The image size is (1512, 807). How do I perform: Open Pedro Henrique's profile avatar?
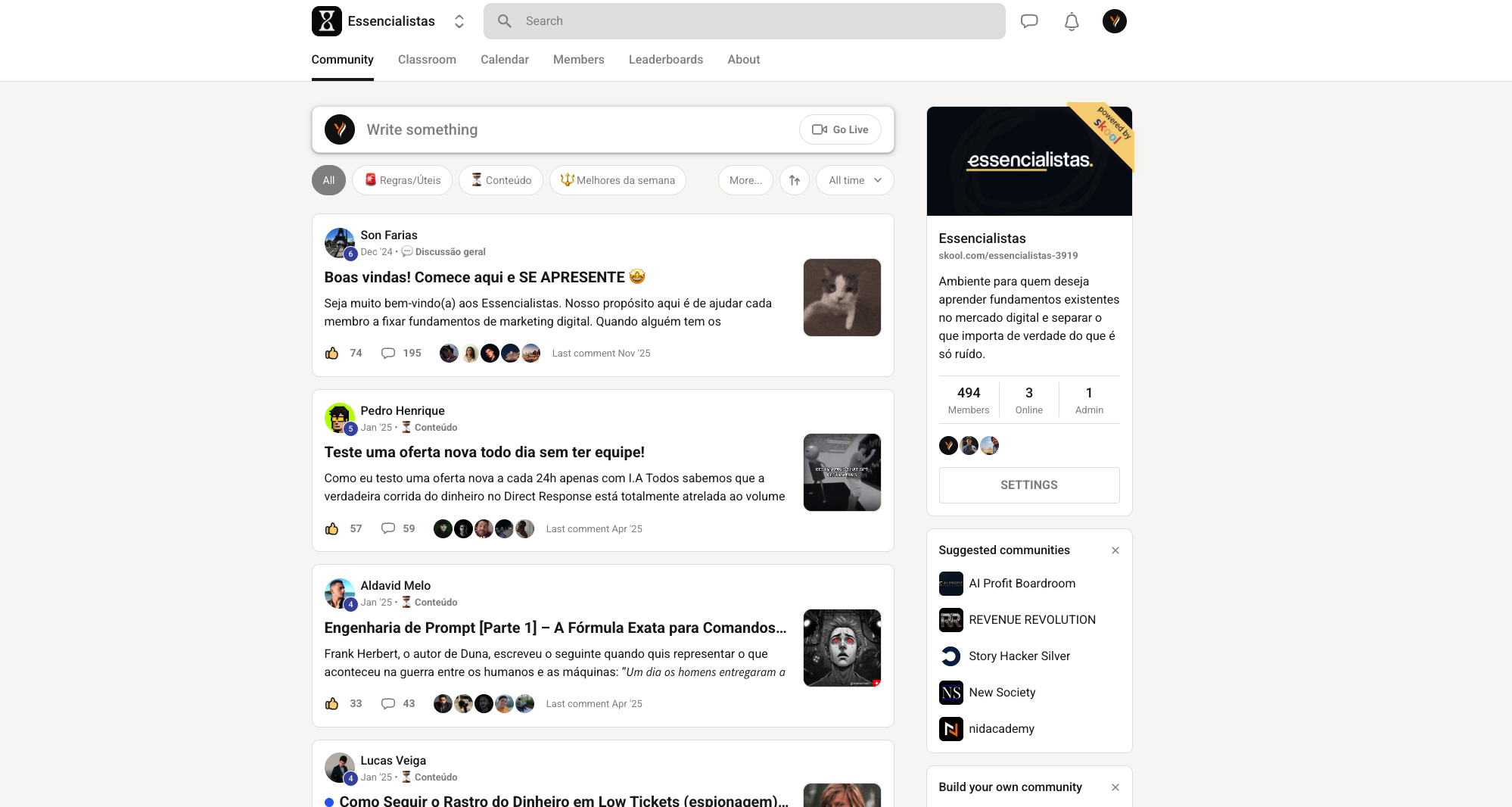coord(340,419)
